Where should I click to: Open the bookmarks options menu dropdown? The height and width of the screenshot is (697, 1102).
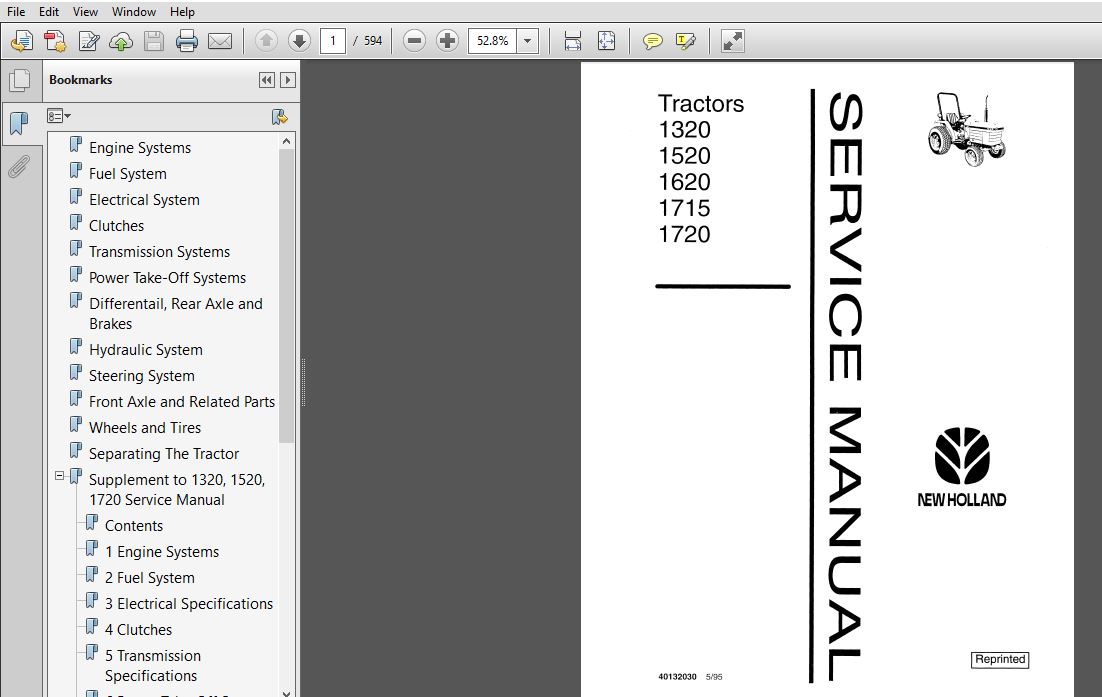point(59,116)
